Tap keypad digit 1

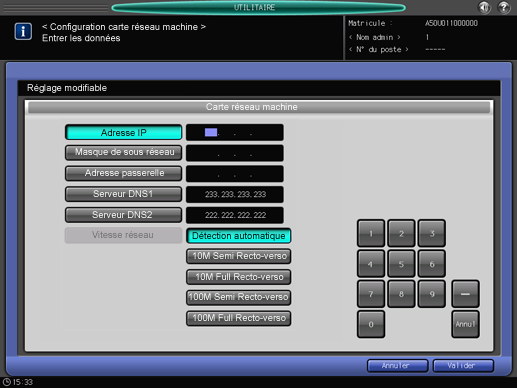pos(371,233)
